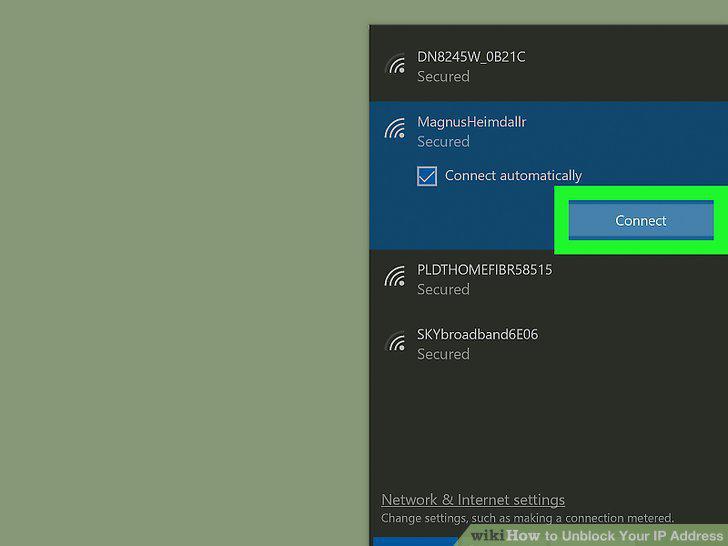This screenshot has height=546, width=728.
Task: Select the MagnusHeimdallr network name
Action: coord(471,122)
